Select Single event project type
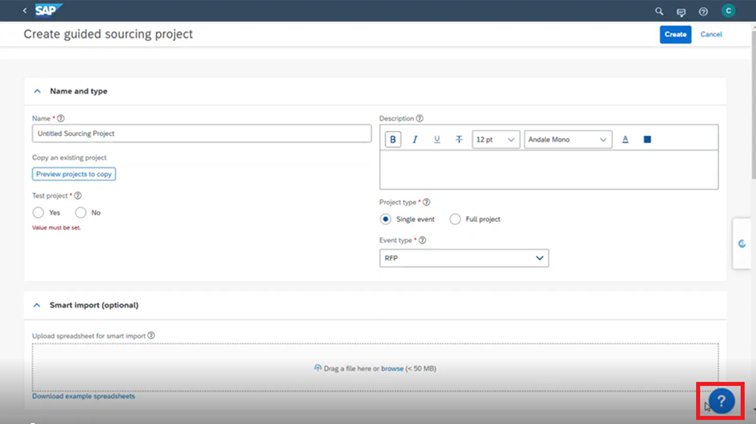Image resolution: width=756 pixels, height=424 pixels. [385, 219]
